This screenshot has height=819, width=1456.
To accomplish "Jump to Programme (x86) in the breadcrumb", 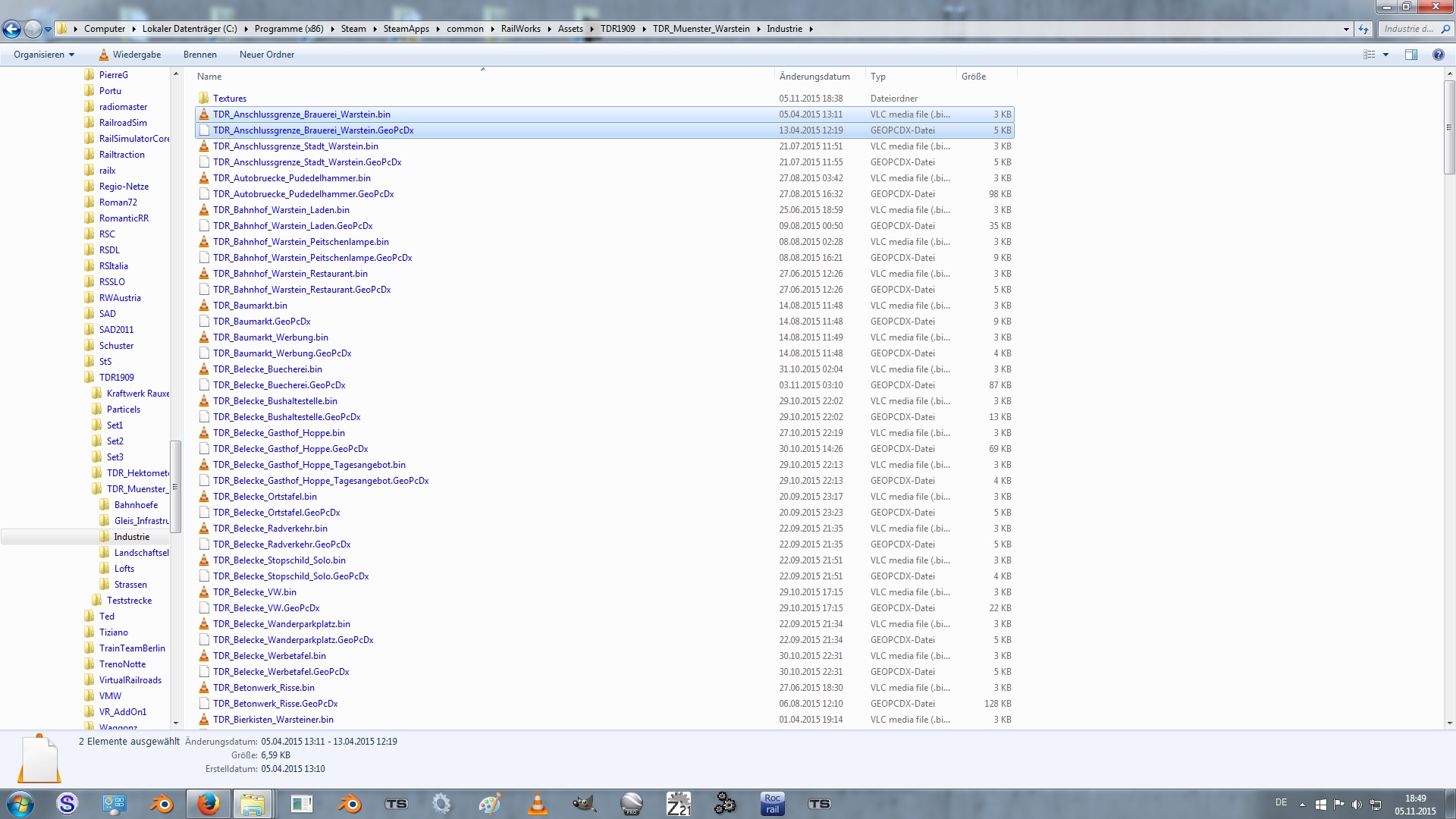I will (x=289, y=29).
